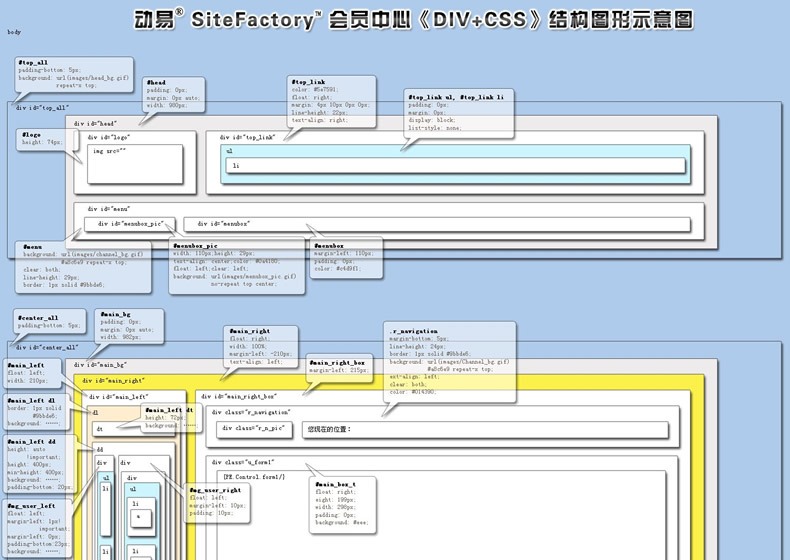Select the '您现在的位置:' bar
Screen dimensions: 790x560
[x=485, y=430]
